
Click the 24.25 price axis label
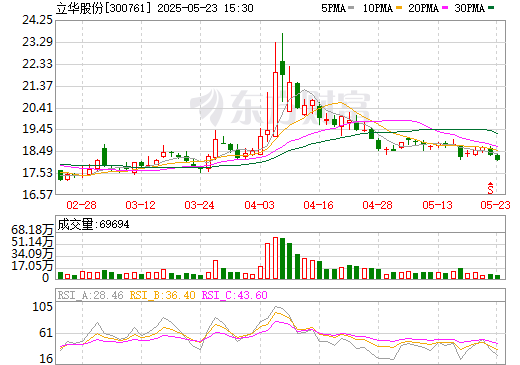37,20
